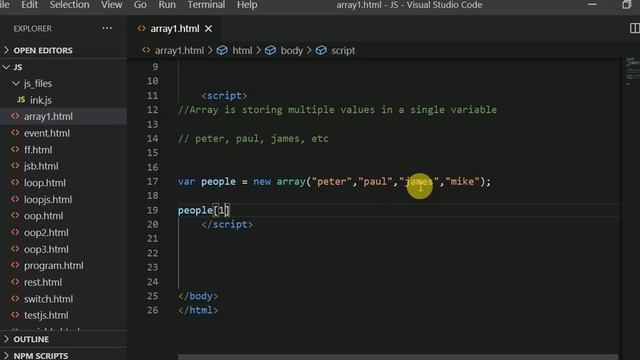This screenshot has height=360, width=640.
Task: Open the Help menu
Action: [x=247, y=5]
